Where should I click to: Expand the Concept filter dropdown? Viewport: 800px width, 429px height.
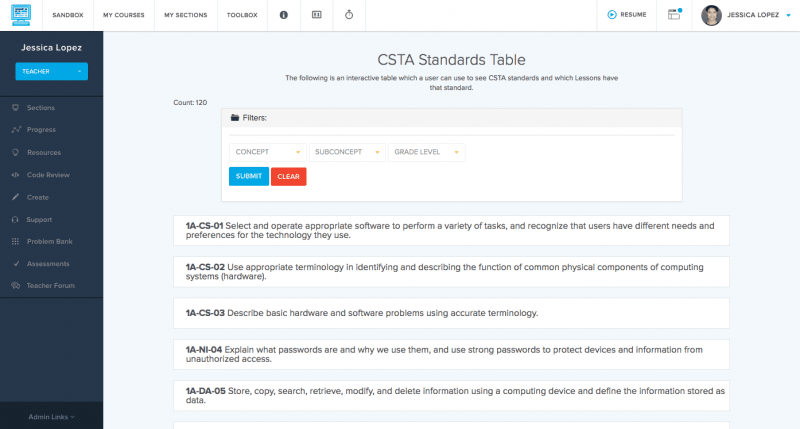(267, 152)
